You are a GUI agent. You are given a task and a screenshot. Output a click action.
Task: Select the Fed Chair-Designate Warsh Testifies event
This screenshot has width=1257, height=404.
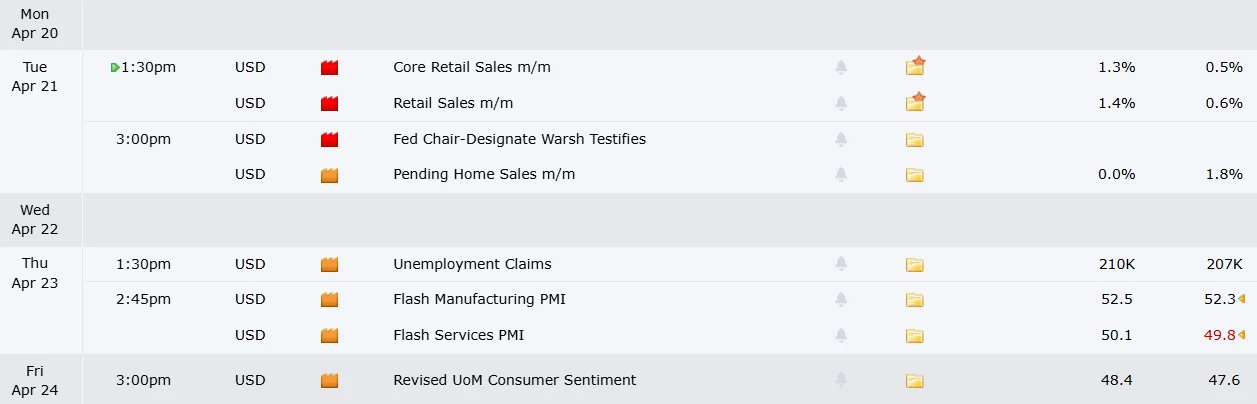519,139
